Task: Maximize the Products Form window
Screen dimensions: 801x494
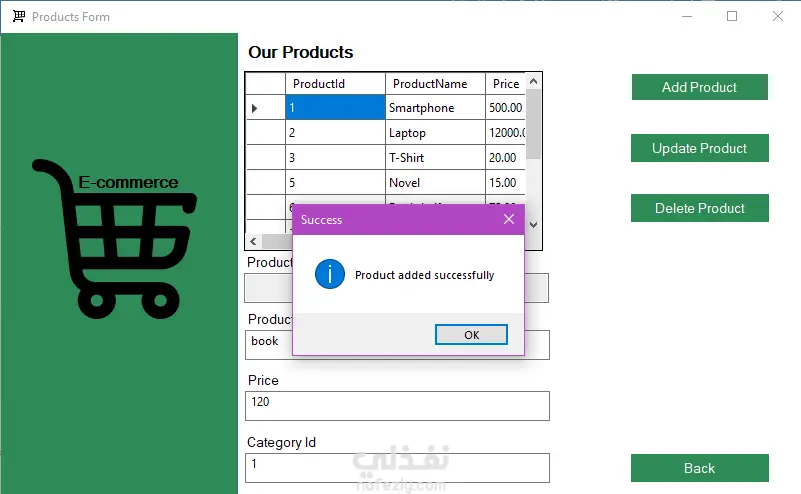Action: coord(732,16)
